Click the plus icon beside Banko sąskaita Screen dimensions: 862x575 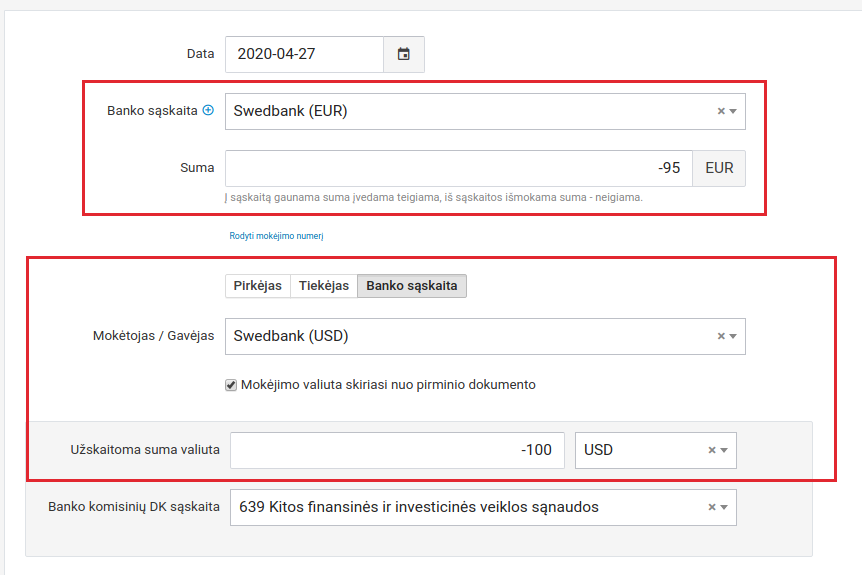coord(208,111)
